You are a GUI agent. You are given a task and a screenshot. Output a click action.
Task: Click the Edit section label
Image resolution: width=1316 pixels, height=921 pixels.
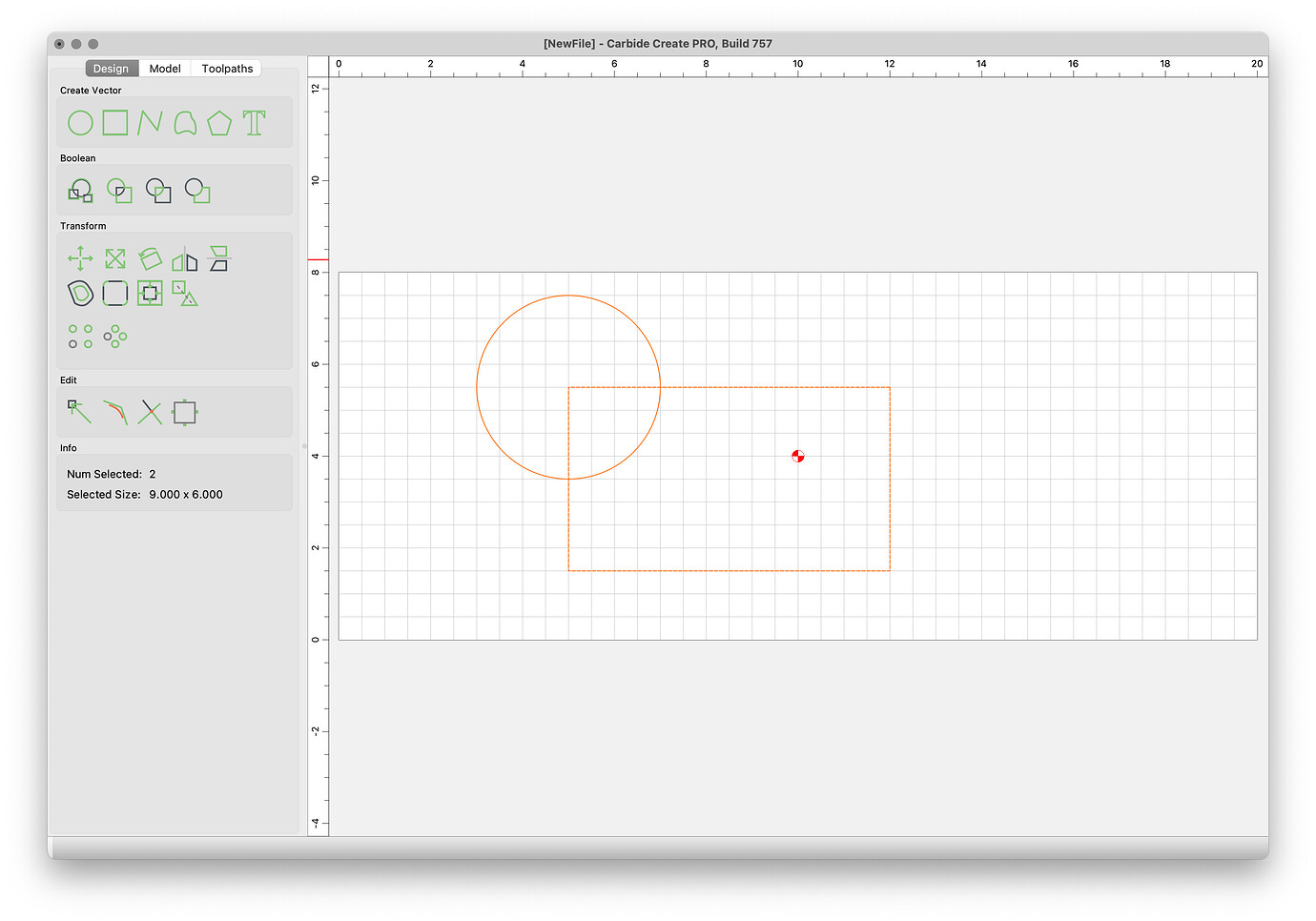tap(69, 380)
